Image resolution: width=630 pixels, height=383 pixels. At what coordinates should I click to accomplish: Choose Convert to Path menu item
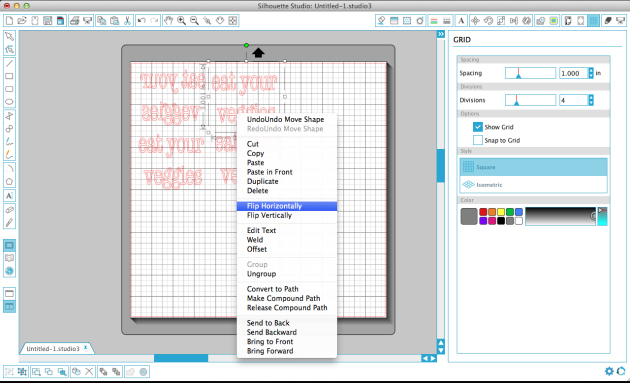point(287,289)
